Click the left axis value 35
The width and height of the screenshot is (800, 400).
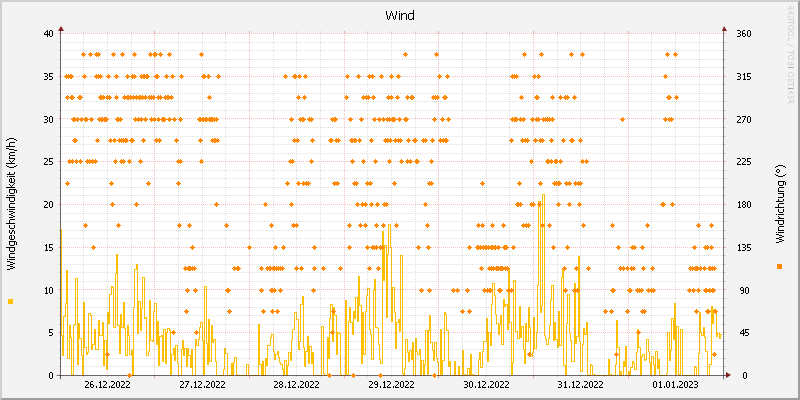pyautogui.click(x=49, y=77)
